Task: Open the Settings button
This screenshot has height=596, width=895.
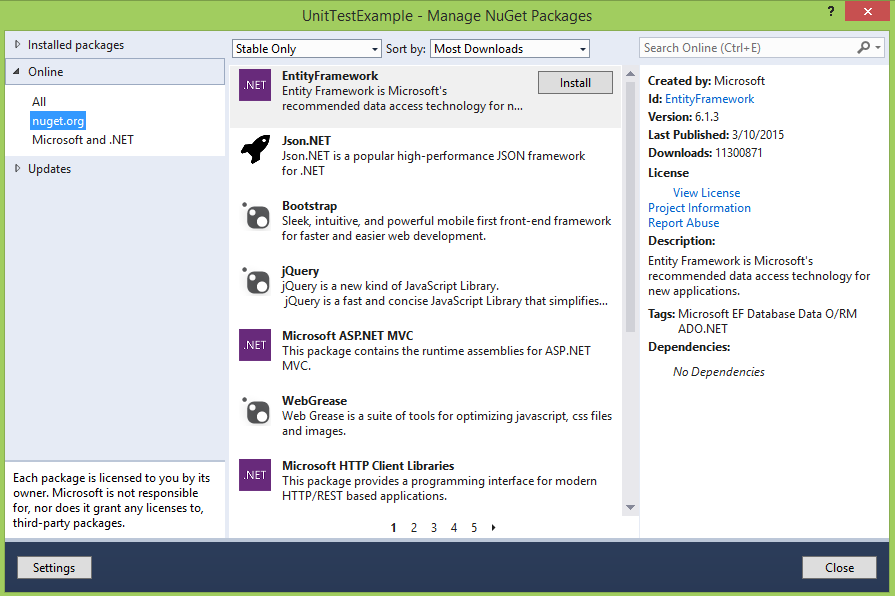Action: [54, 567]
